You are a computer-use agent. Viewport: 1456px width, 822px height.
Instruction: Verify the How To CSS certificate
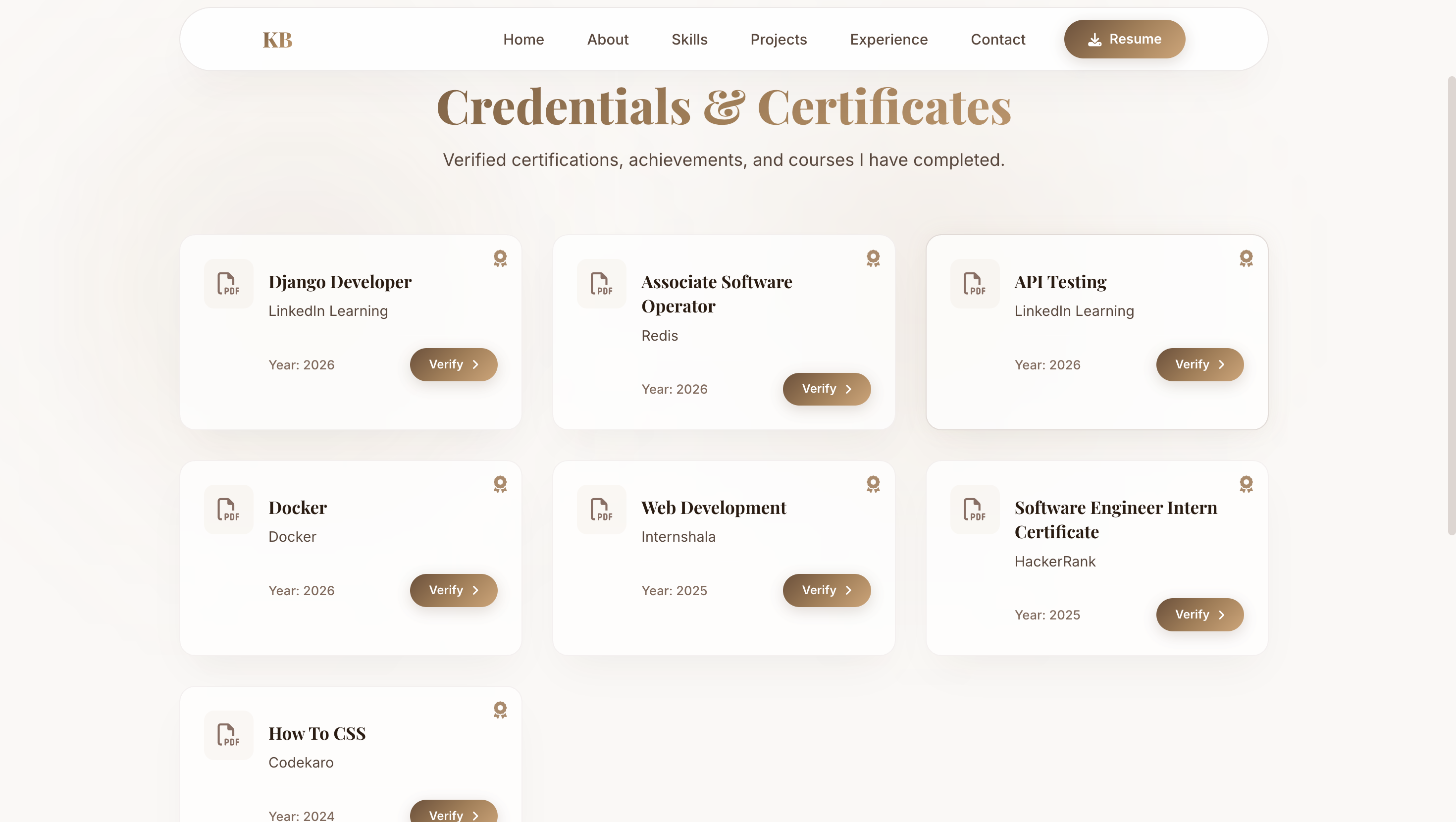click(453, 812)
